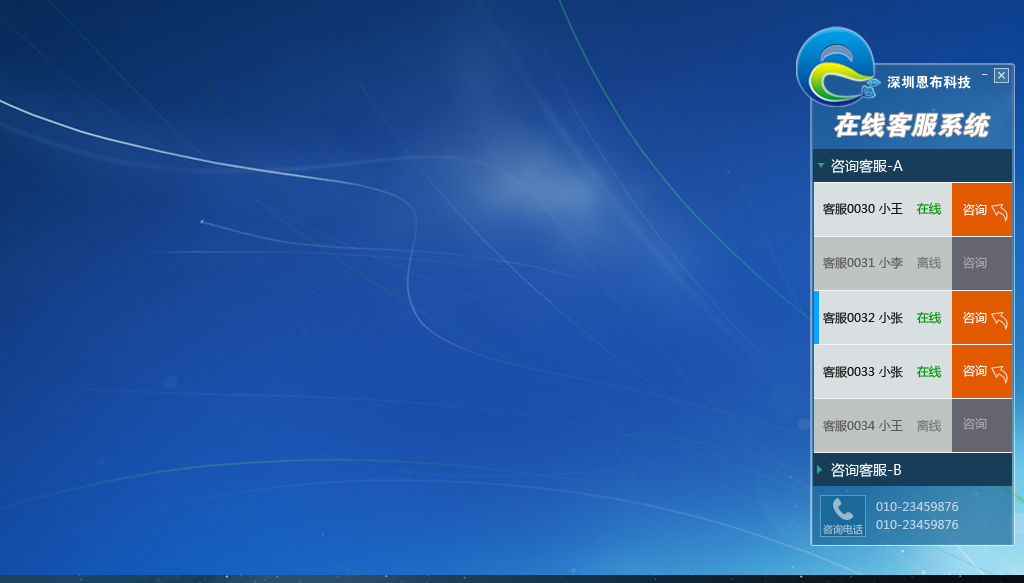
Task: Click orange 咨询 button for 客服0033 小张
Action: pyautogui.click(x=982, y=371)
